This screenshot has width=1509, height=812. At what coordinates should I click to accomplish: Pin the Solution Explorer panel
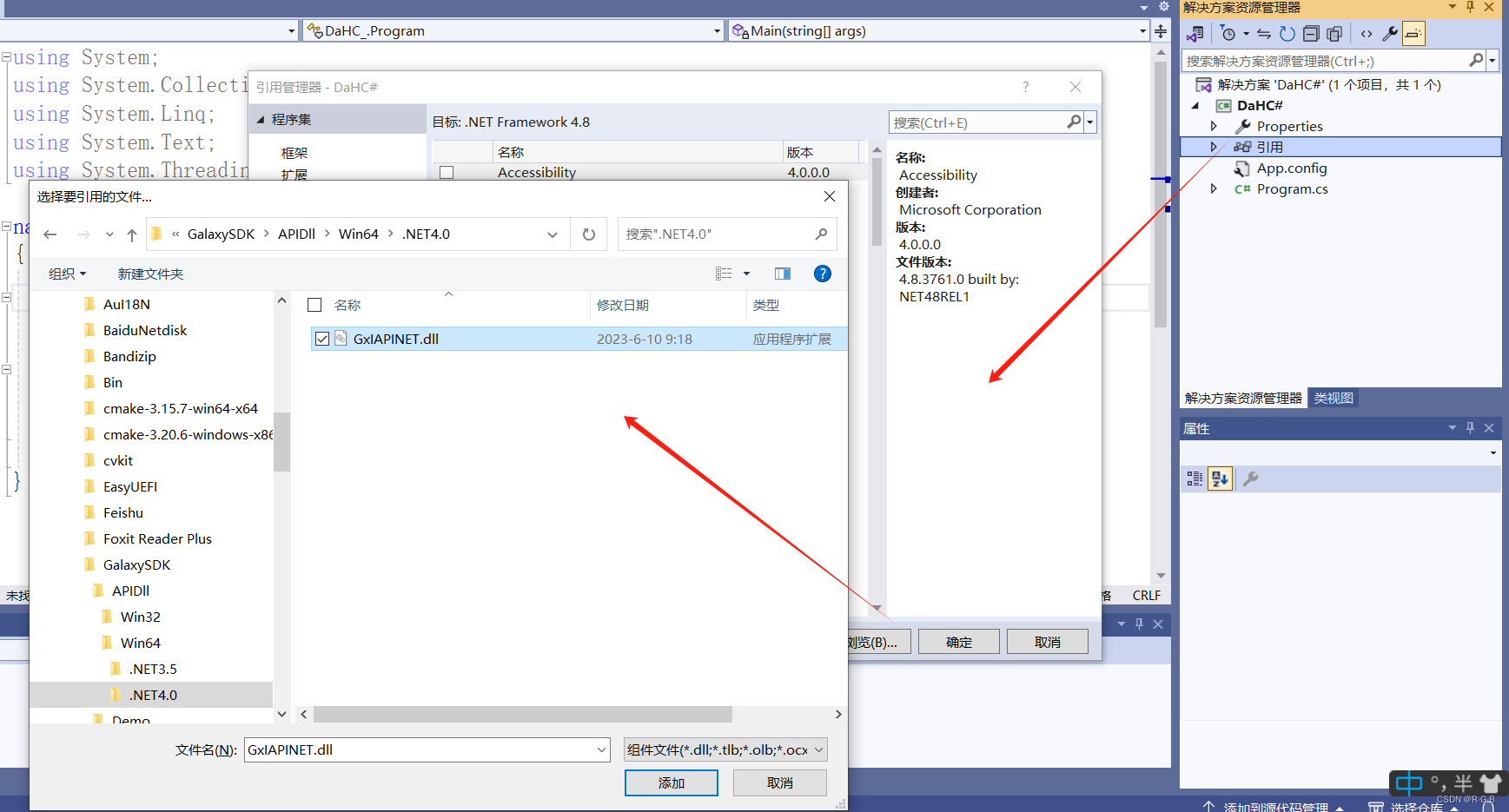click(x=1470, y=7)
